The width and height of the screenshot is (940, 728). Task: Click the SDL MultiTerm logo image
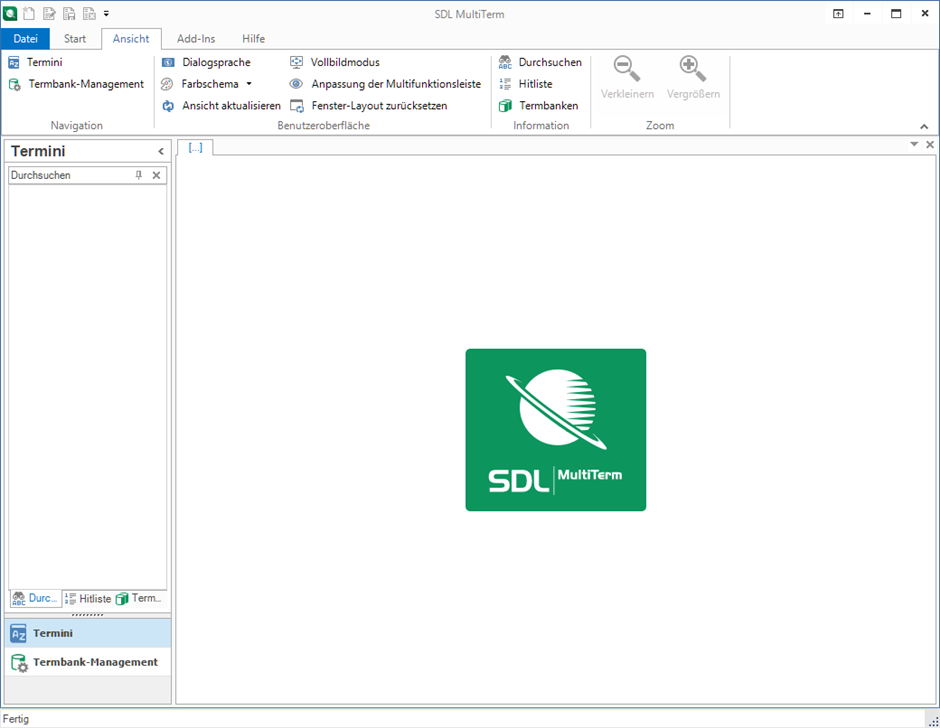point(556,430)
